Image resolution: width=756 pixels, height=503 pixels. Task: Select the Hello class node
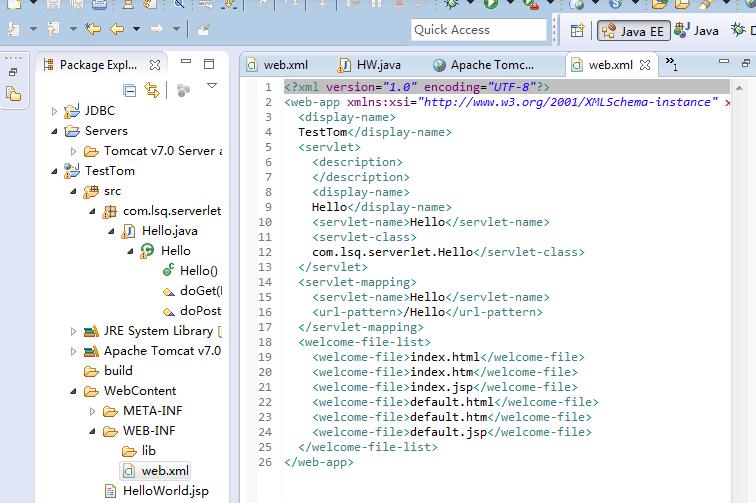tap(176, 251)
